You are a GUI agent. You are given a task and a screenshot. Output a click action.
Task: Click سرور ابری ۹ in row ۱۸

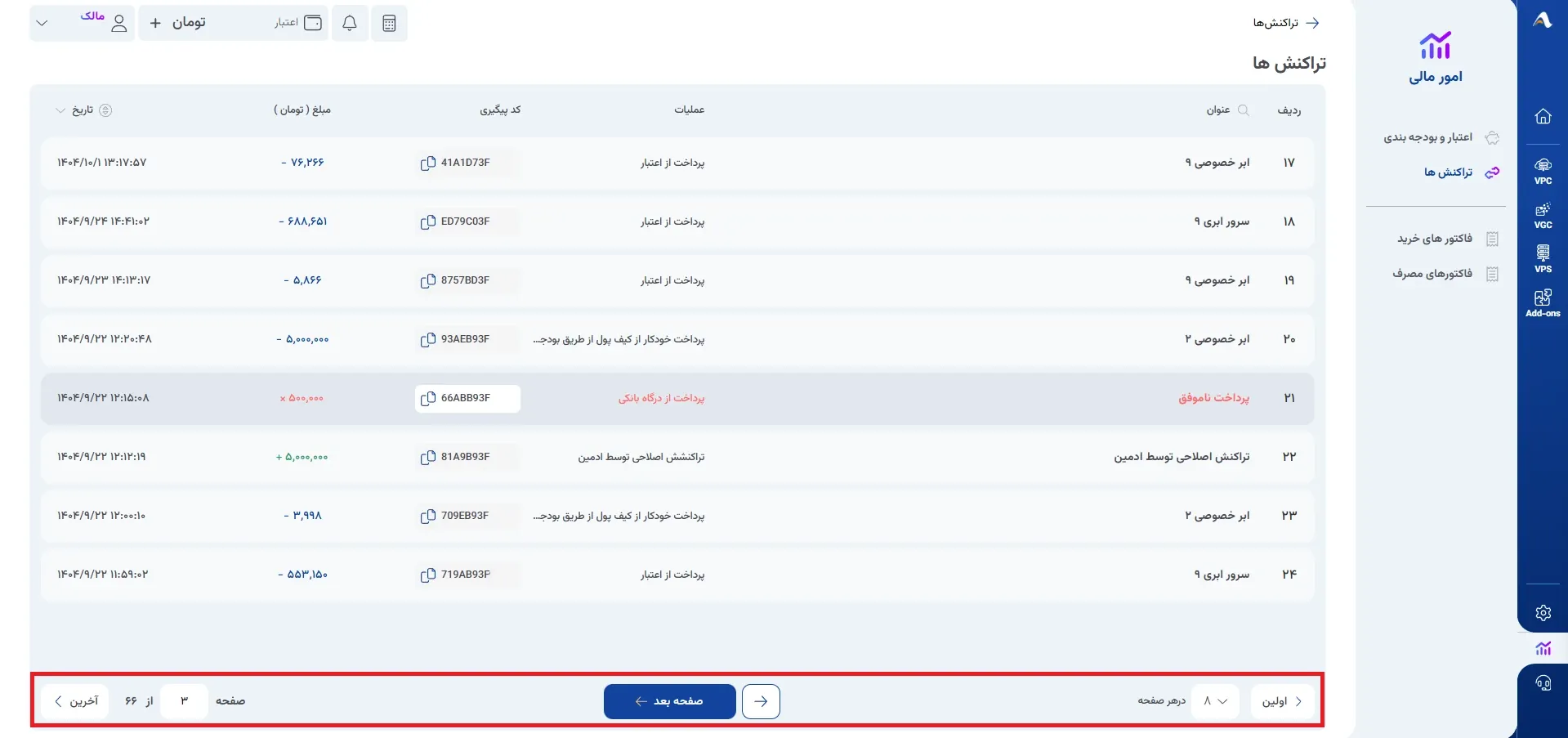(1222, 221)
